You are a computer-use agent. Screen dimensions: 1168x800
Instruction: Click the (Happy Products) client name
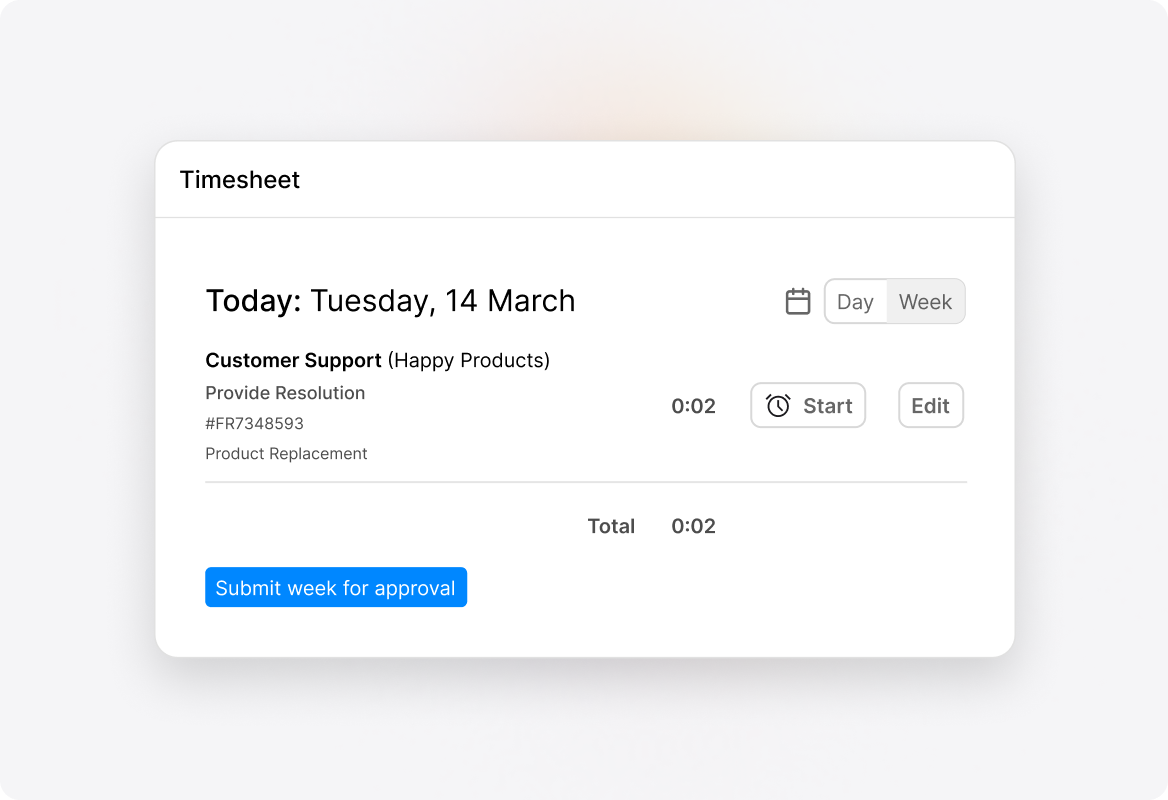tap(469, 360)
